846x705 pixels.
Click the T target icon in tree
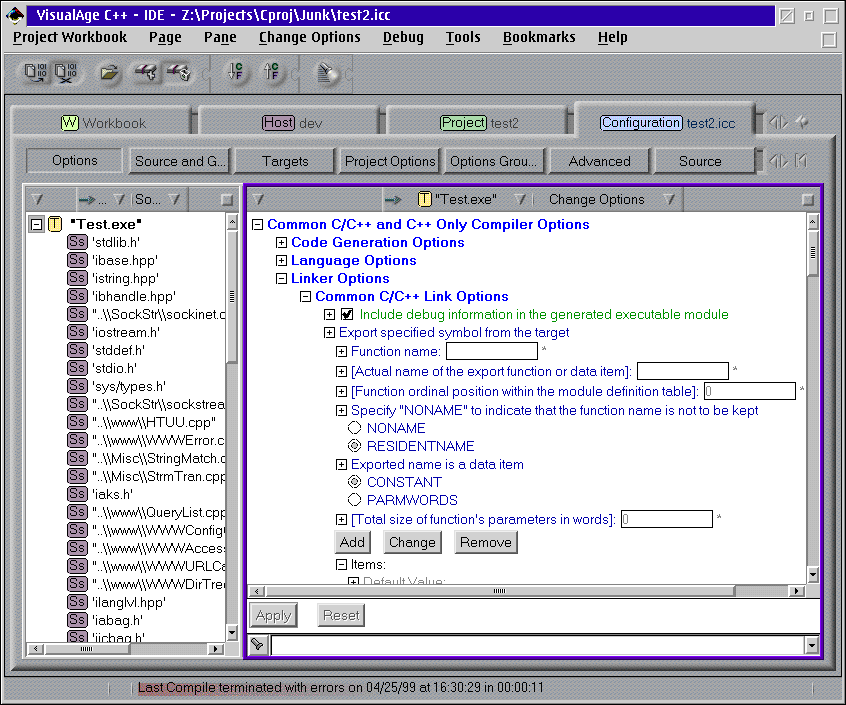coord(55,224)
